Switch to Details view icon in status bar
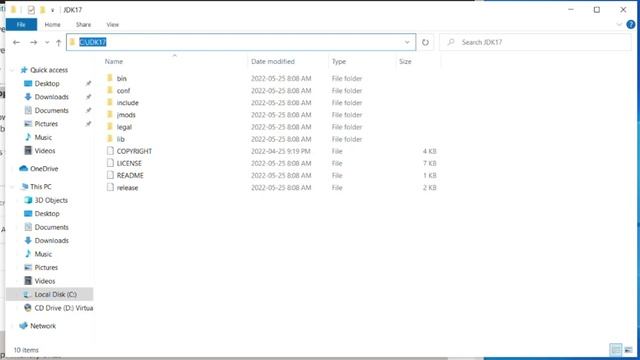This screenshot has height=360, width=640. point(616,349)
